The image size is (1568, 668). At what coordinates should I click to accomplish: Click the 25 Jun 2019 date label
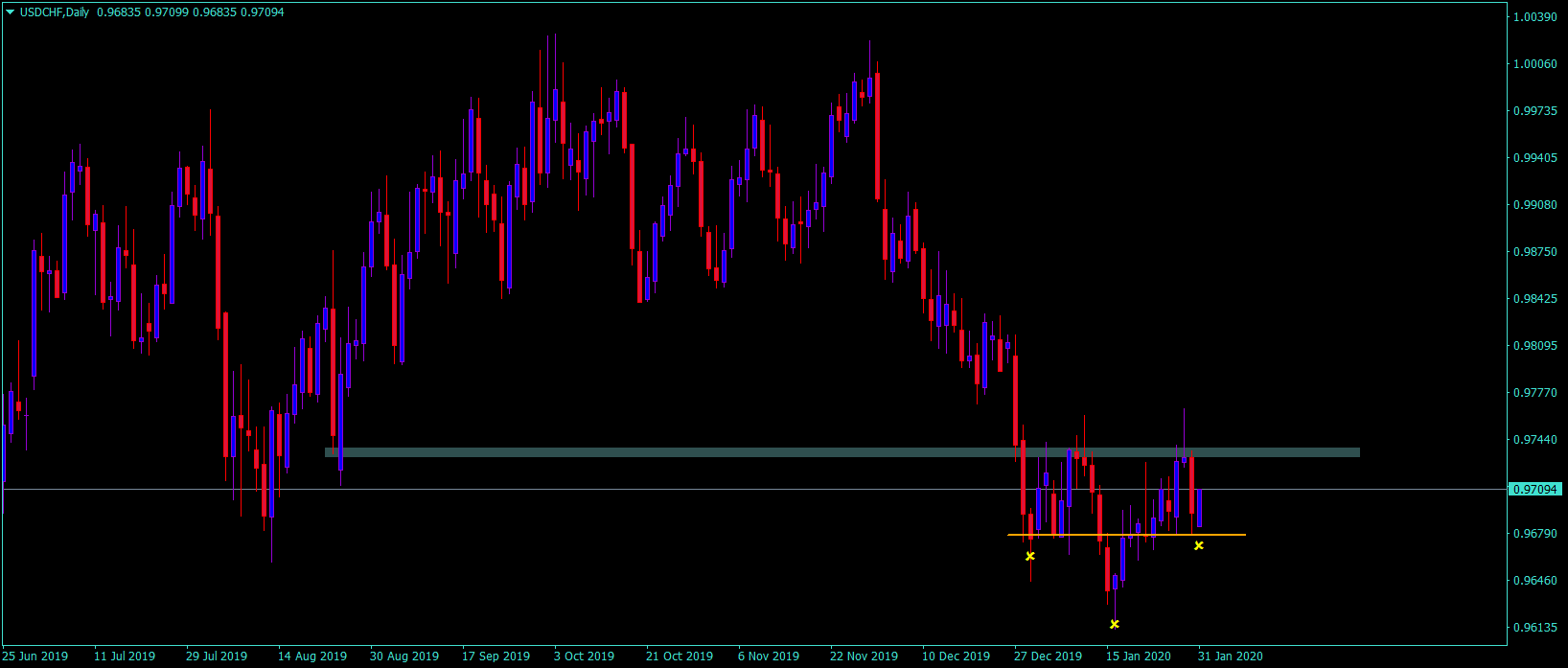(35, 656)
